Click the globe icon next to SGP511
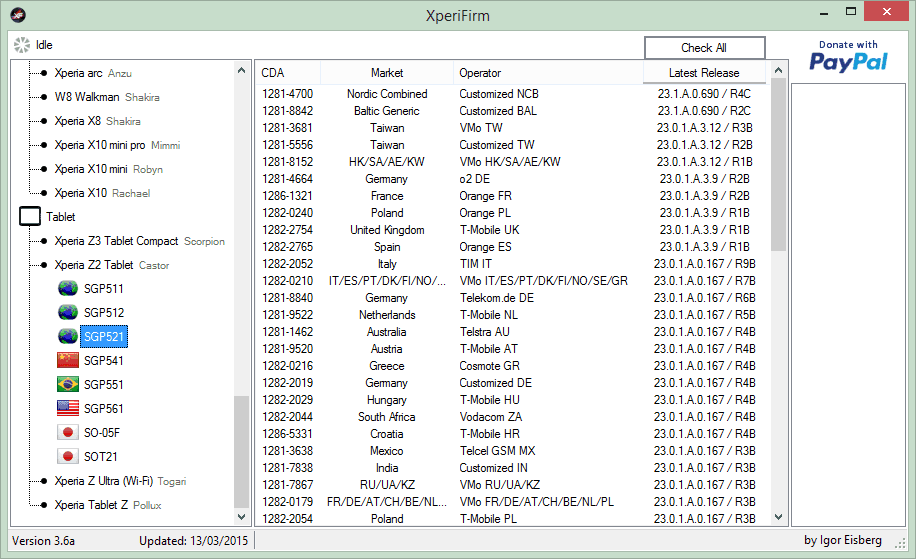 [68, 289]
